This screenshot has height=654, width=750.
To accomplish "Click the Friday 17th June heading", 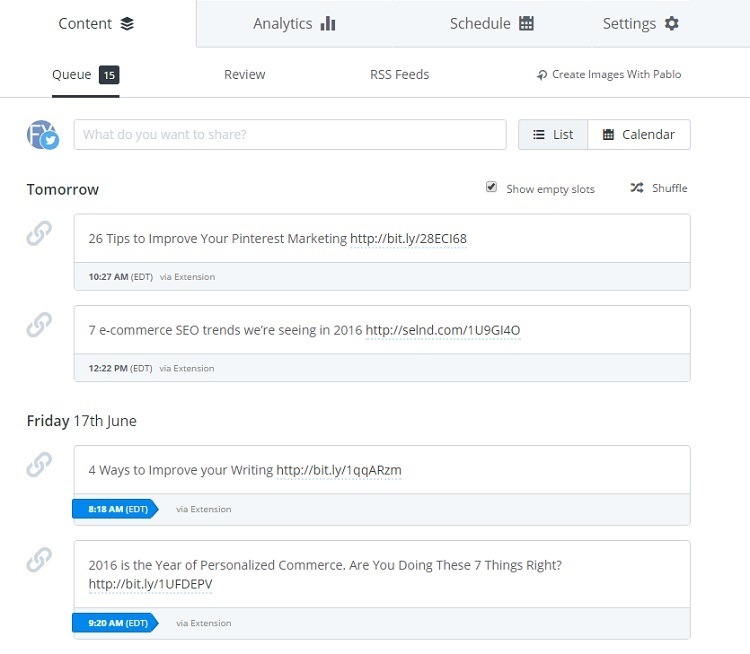I will click(x=82, y=421).
